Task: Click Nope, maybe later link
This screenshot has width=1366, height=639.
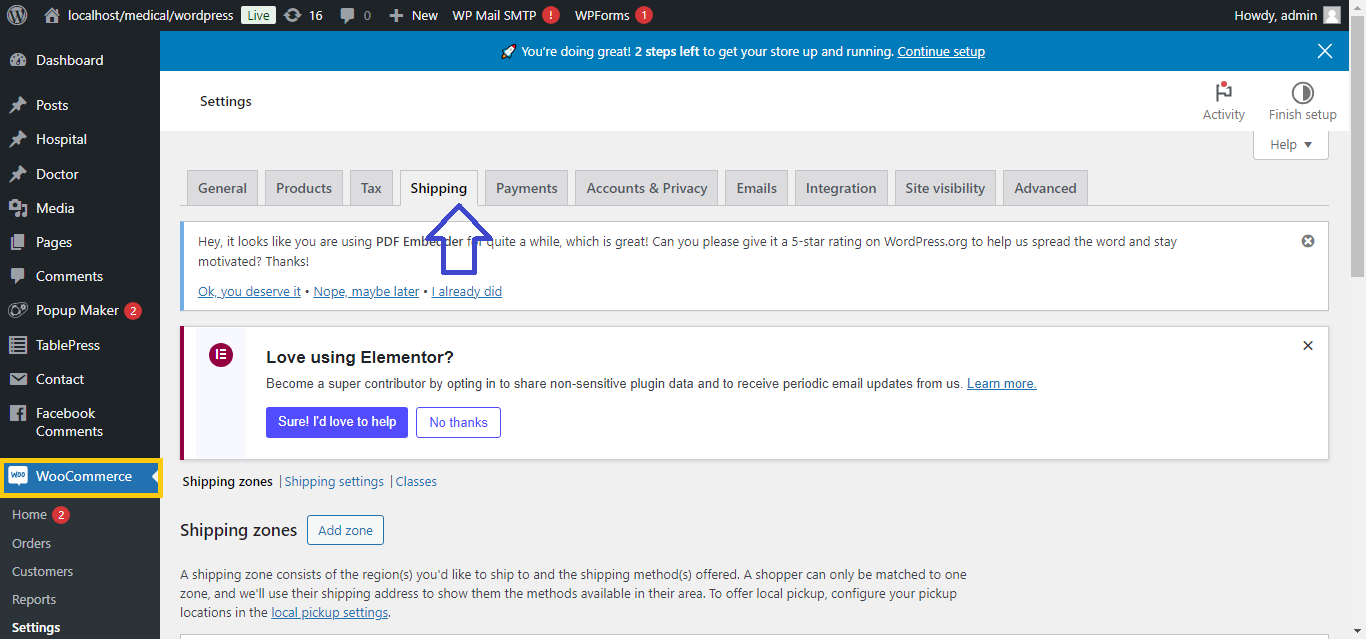Action: click(366, 291)
